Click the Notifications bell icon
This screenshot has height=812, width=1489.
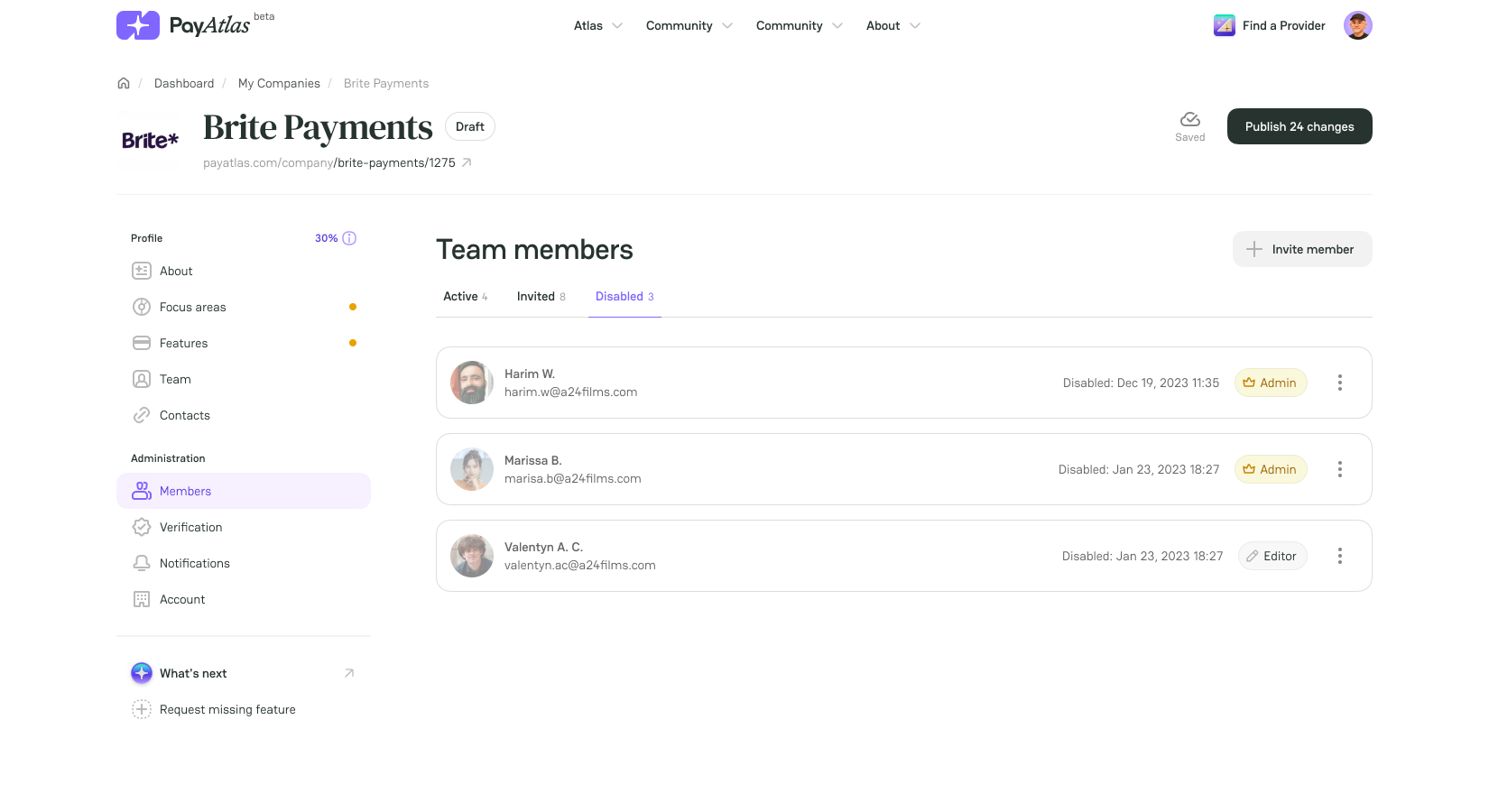click(x=142, y=563)
